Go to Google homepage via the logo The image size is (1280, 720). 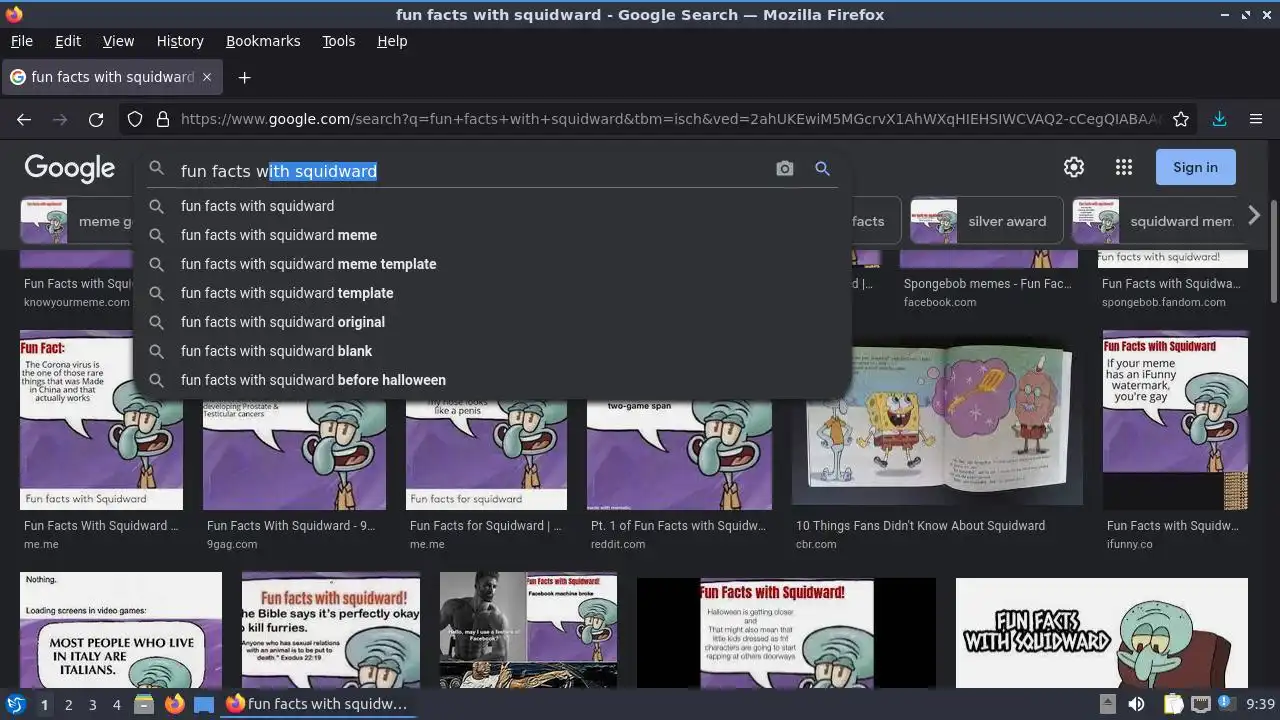click(70, 168)
